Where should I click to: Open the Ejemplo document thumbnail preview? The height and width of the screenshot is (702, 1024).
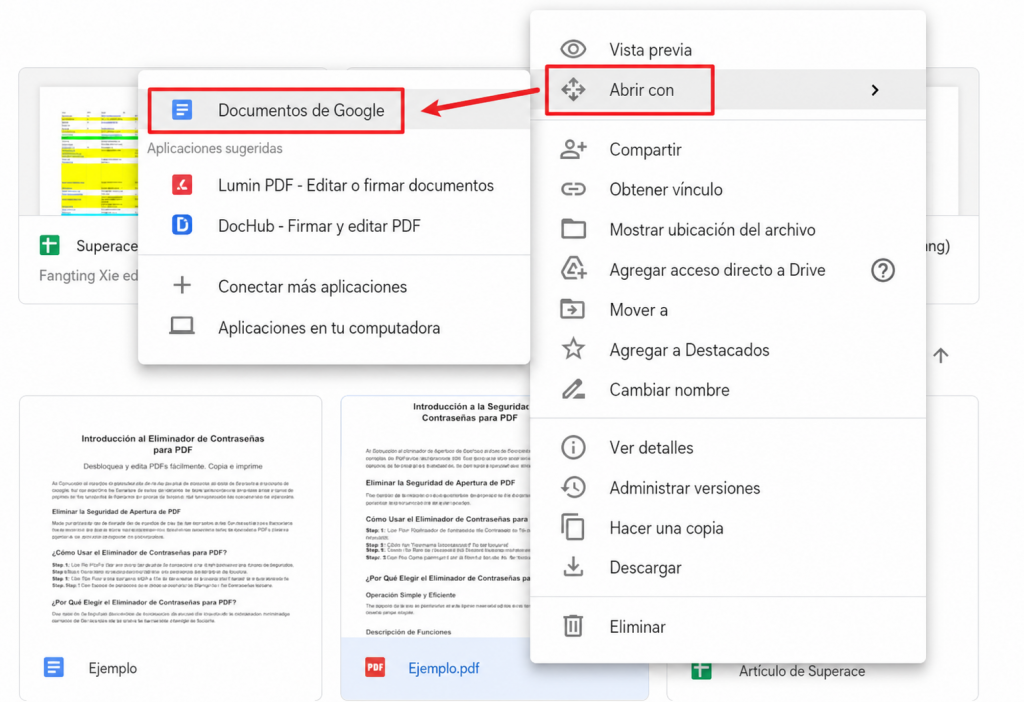coord(171,516)
